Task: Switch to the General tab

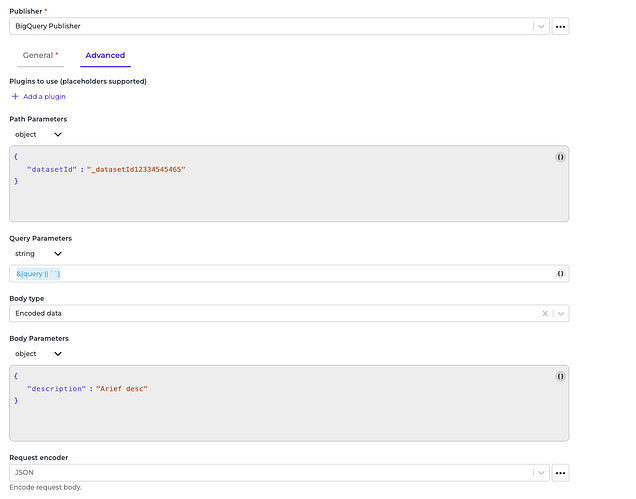Action: [x=40, y=55]
